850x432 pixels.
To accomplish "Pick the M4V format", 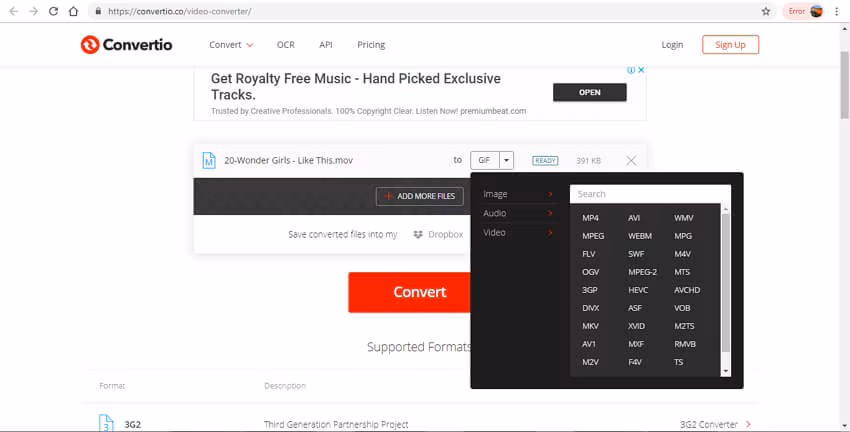I will (x=682, y=254).
